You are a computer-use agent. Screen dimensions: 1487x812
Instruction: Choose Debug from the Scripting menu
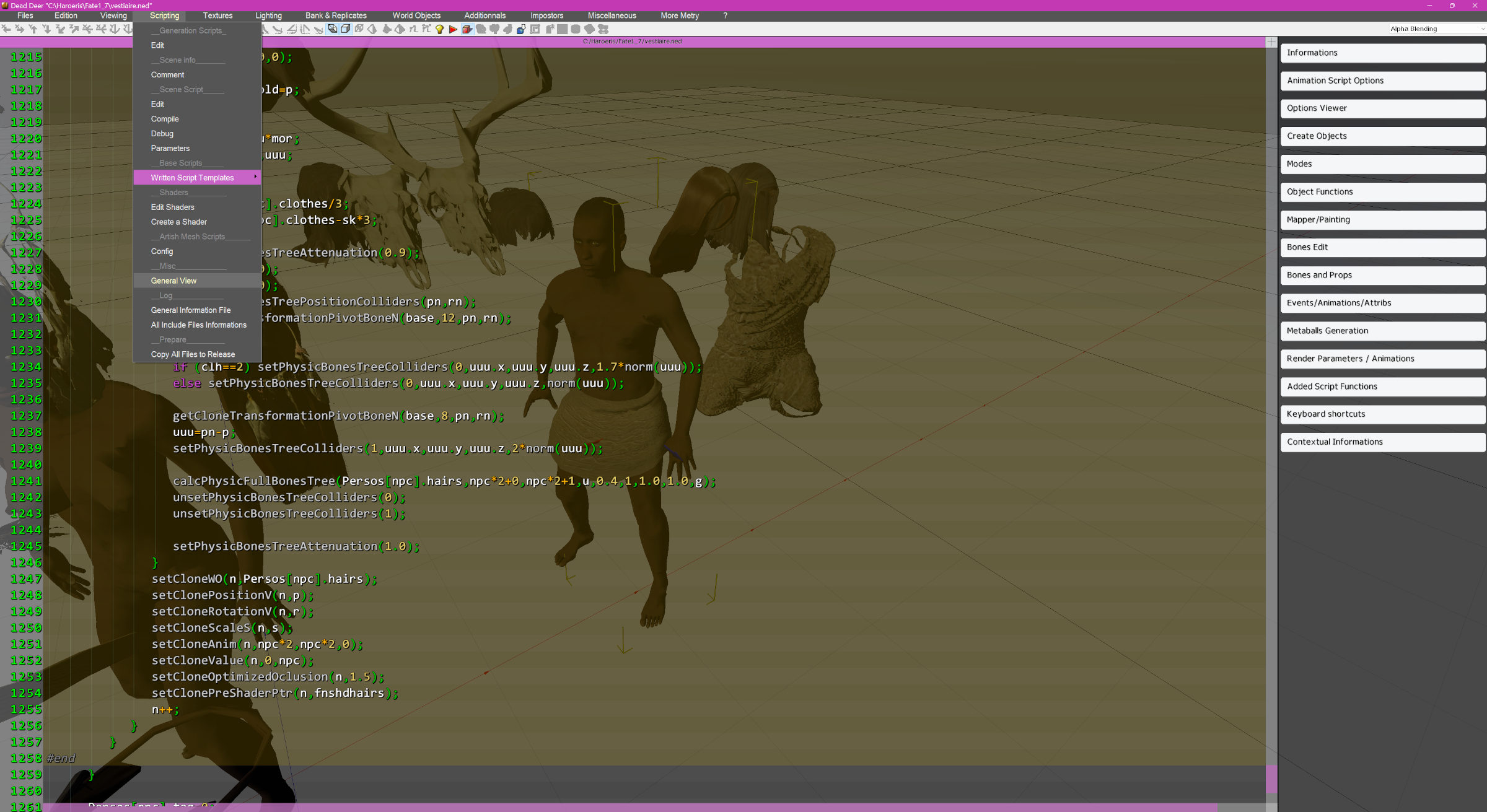tap(197, 134)
